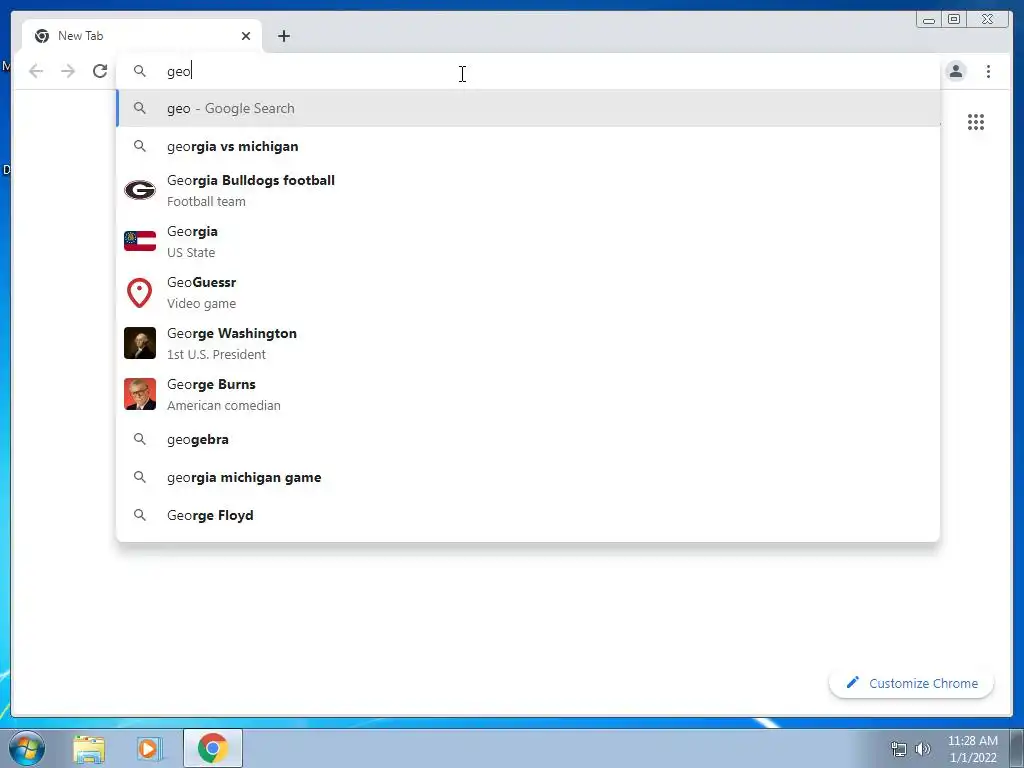The height and width of the screenshot is (768, 1024).
Task: Minimize the Chrome window
Action: pyautogui.click(x=929, y=20)
